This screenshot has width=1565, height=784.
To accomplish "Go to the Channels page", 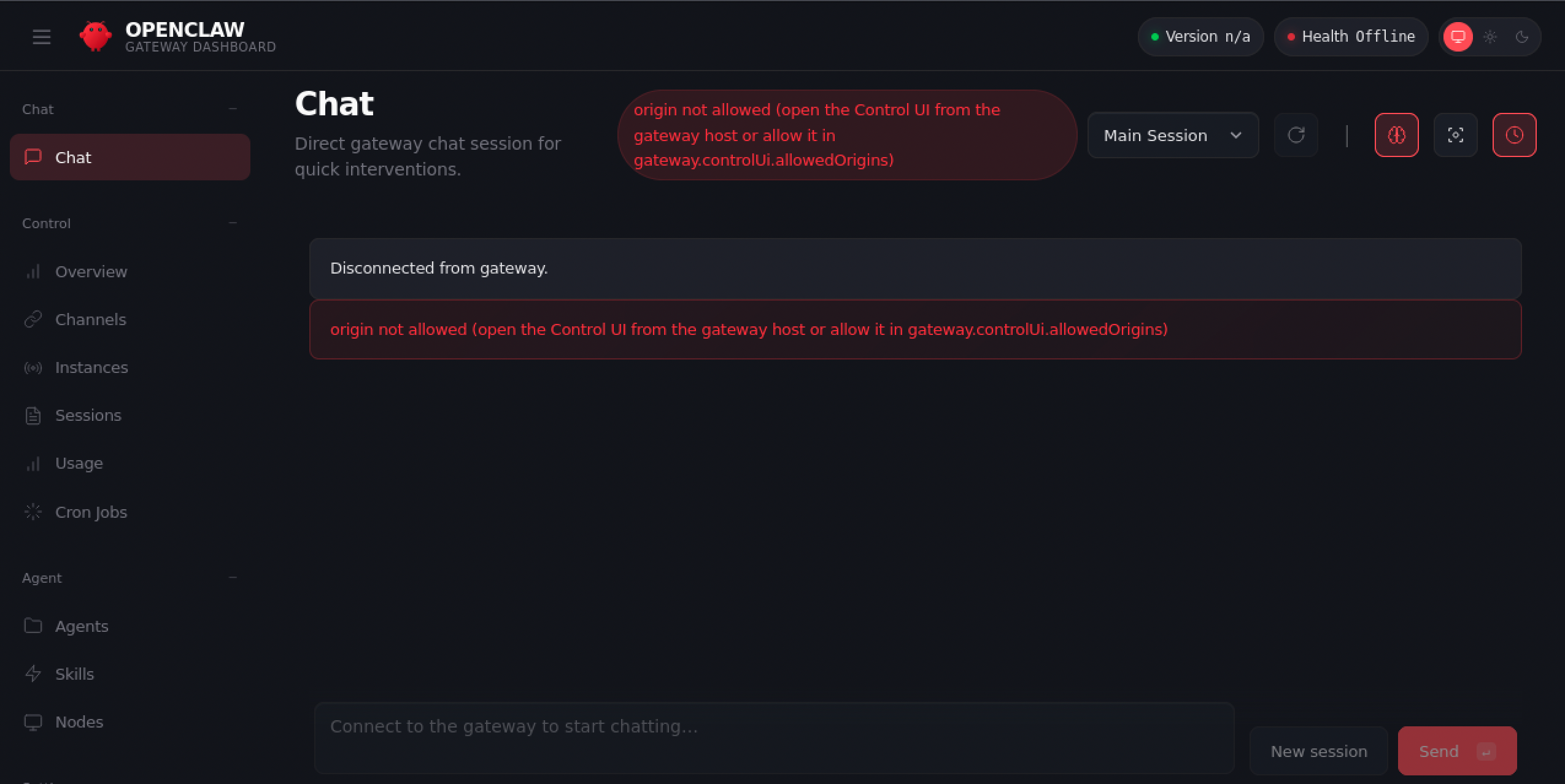I will click(x=91, y=320).
